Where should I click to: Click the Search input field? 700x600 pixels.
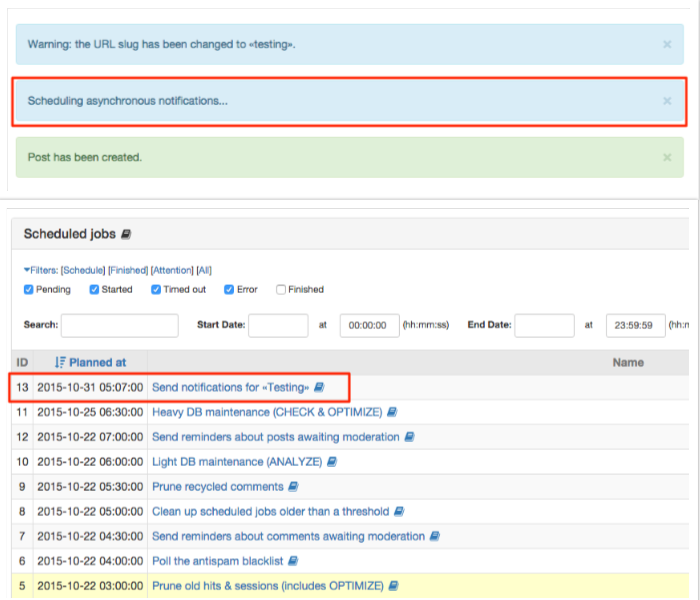(120, 325)
